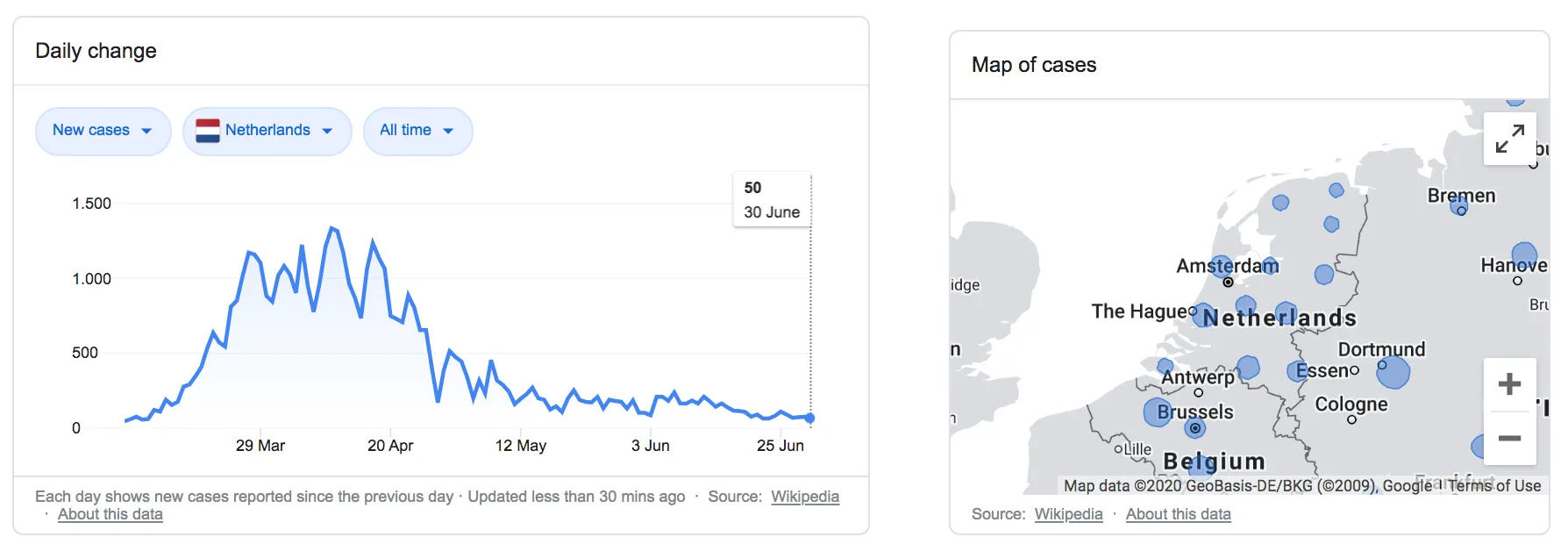Open Wikipedia source link under map
This screenshot has width=1568, height=551.
coord(1068,514)
